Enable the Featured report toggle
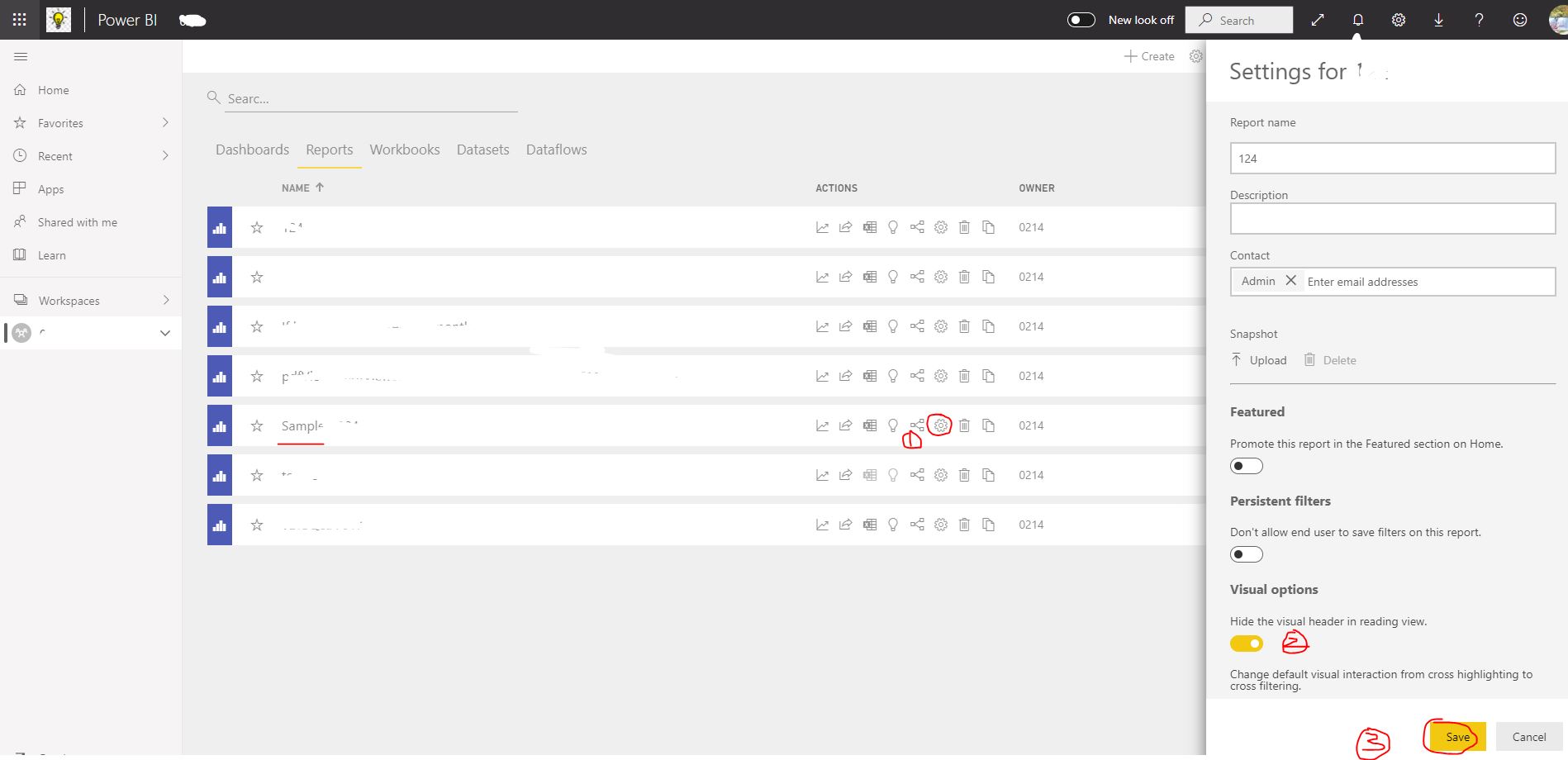The height and width of the screenshot is (760, 1568). [x=1247, y=466]
